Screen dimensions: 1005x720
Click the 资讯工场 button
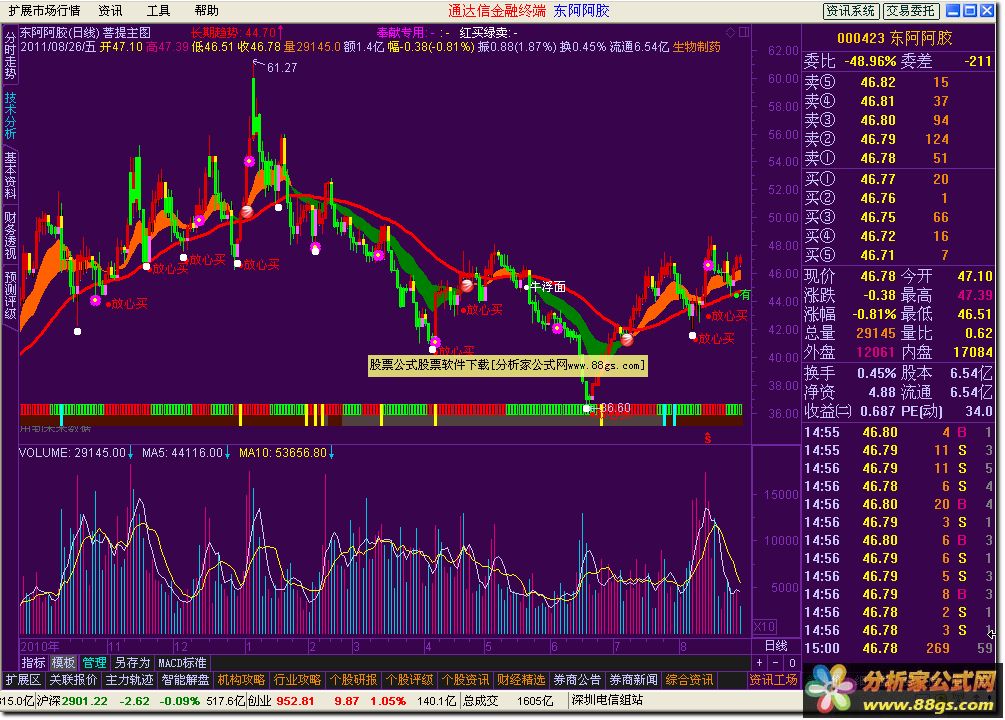[774, 680]
